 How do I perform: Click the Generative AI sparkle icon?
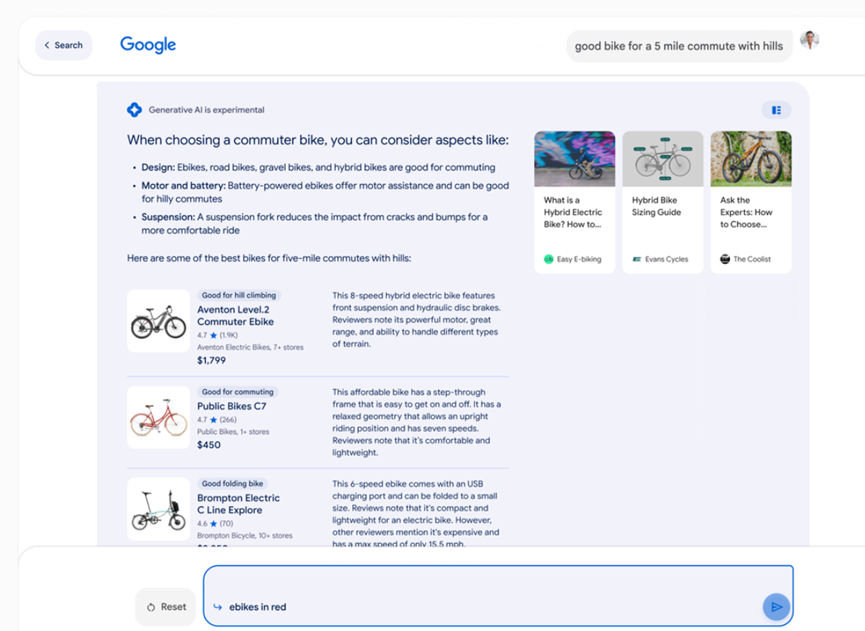(x=135, y=110)
